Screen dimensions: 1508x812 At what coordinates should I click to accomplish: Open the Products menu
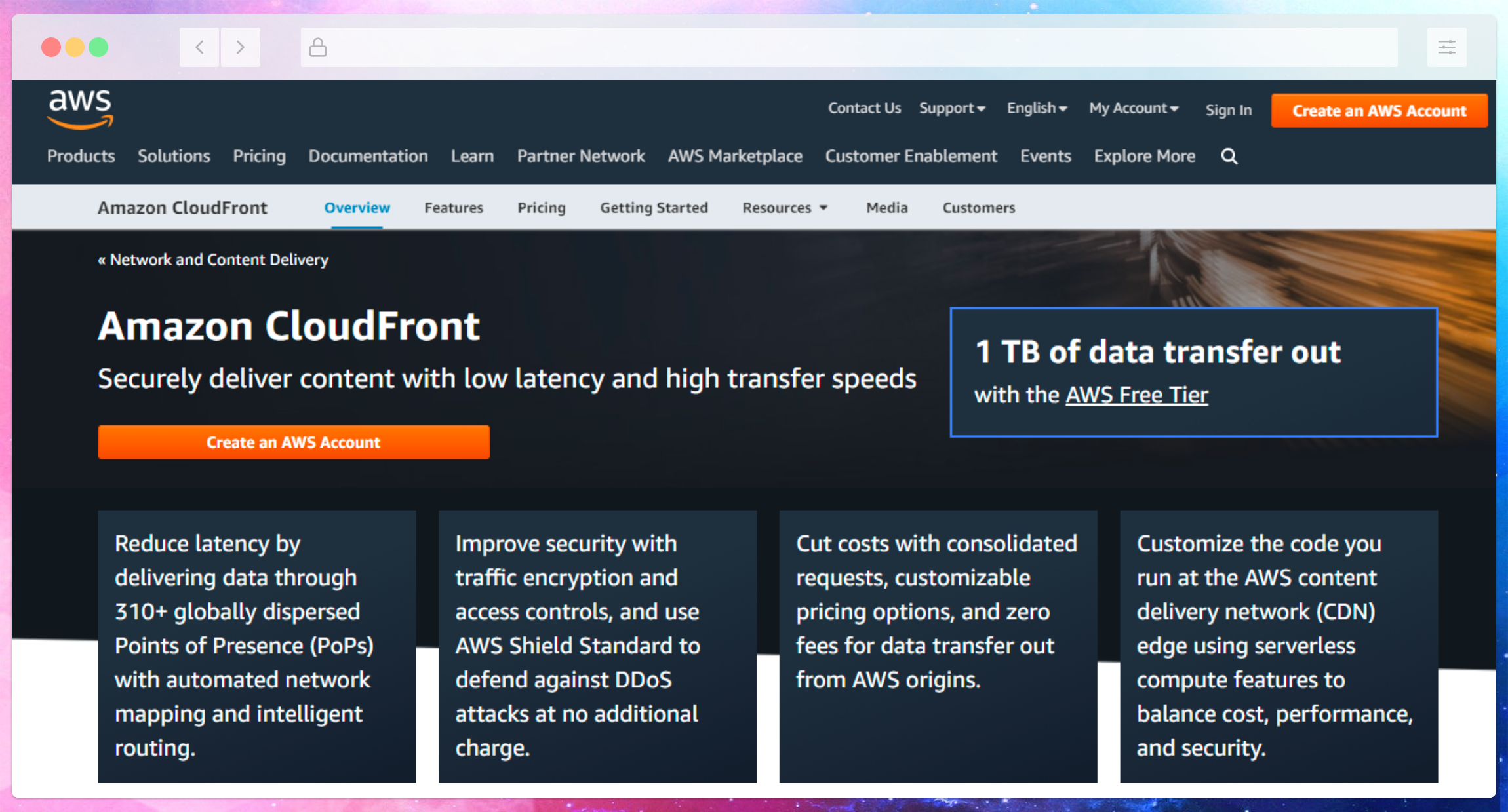pos(81,156)
